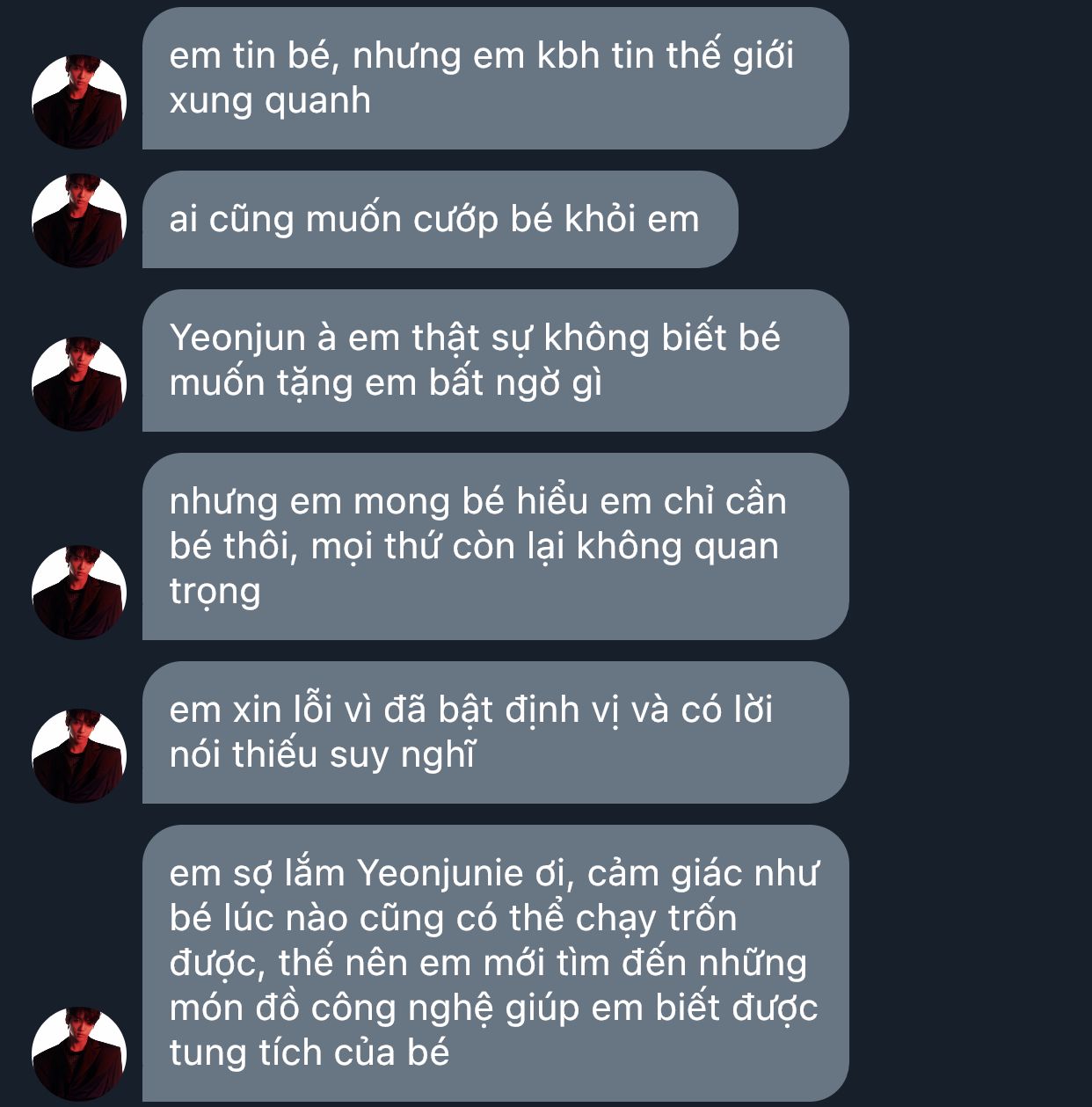The image size is (1092, 1107).
Task: Select bubble "nhưng em mong bé hiểu em chỉ cần"
Action: tap(495, 547)
